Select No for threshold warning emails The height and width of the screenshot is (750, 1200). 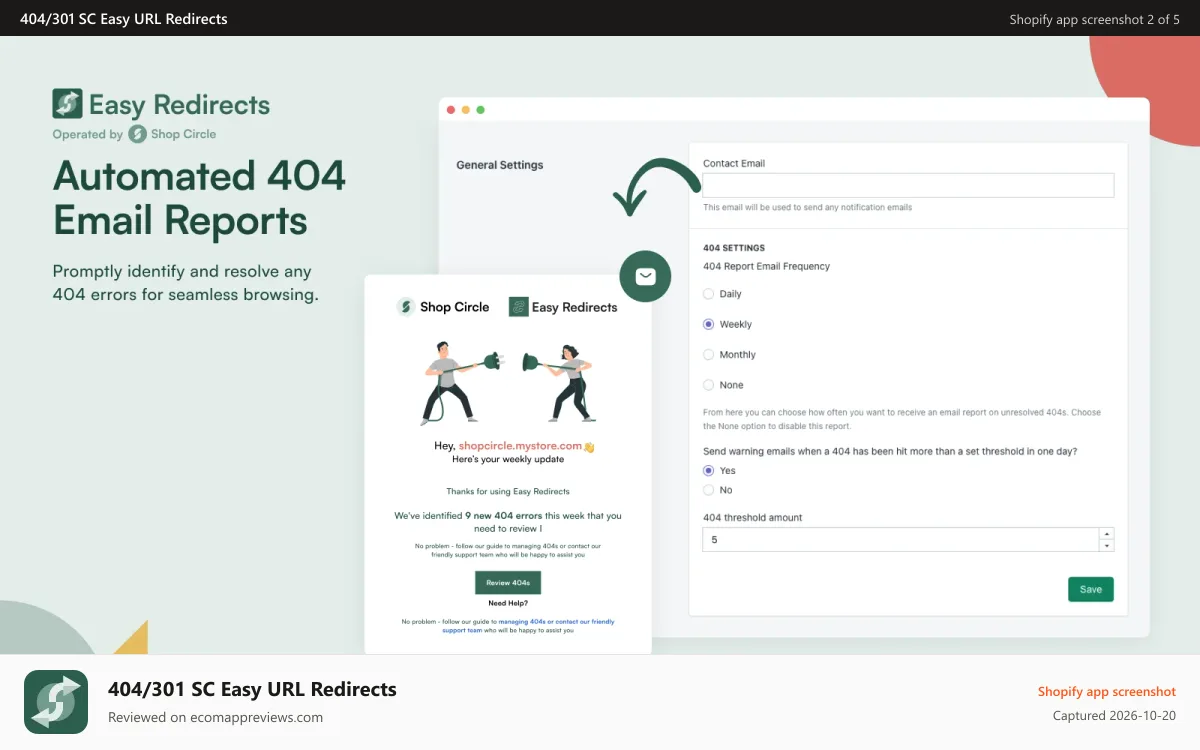click(x=709, y=490)
